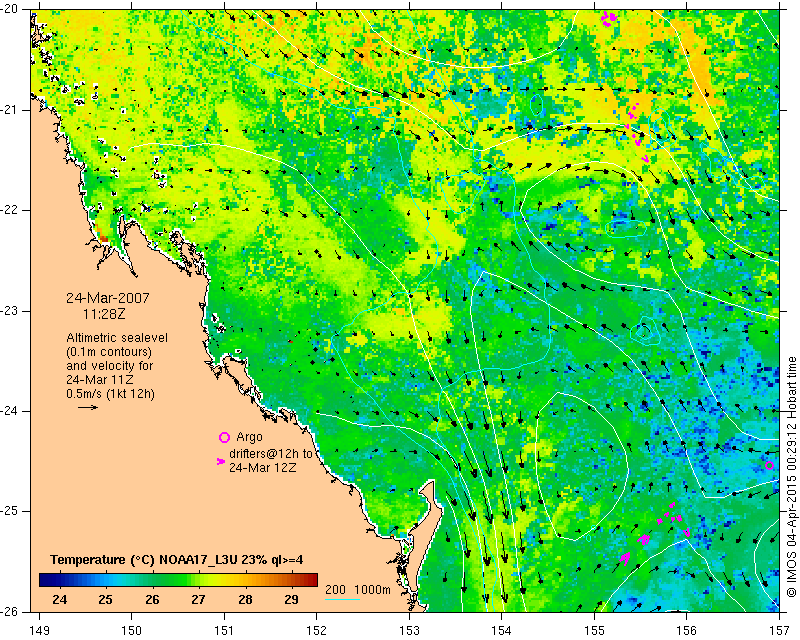Click the '200' isobath depth label
The image size is (800, 640).
pyautogui.click(x=335, y=589)
